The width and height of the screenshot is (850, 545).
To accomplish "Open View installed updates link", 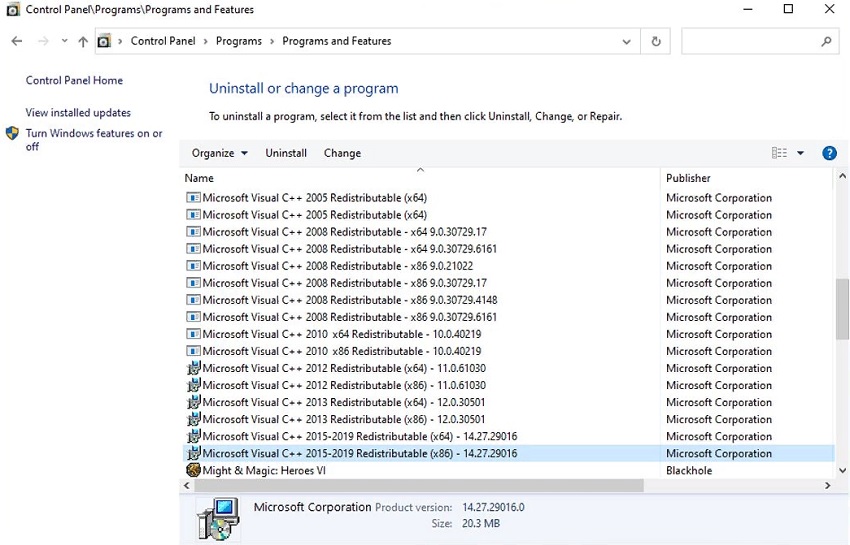I will 78,112.
